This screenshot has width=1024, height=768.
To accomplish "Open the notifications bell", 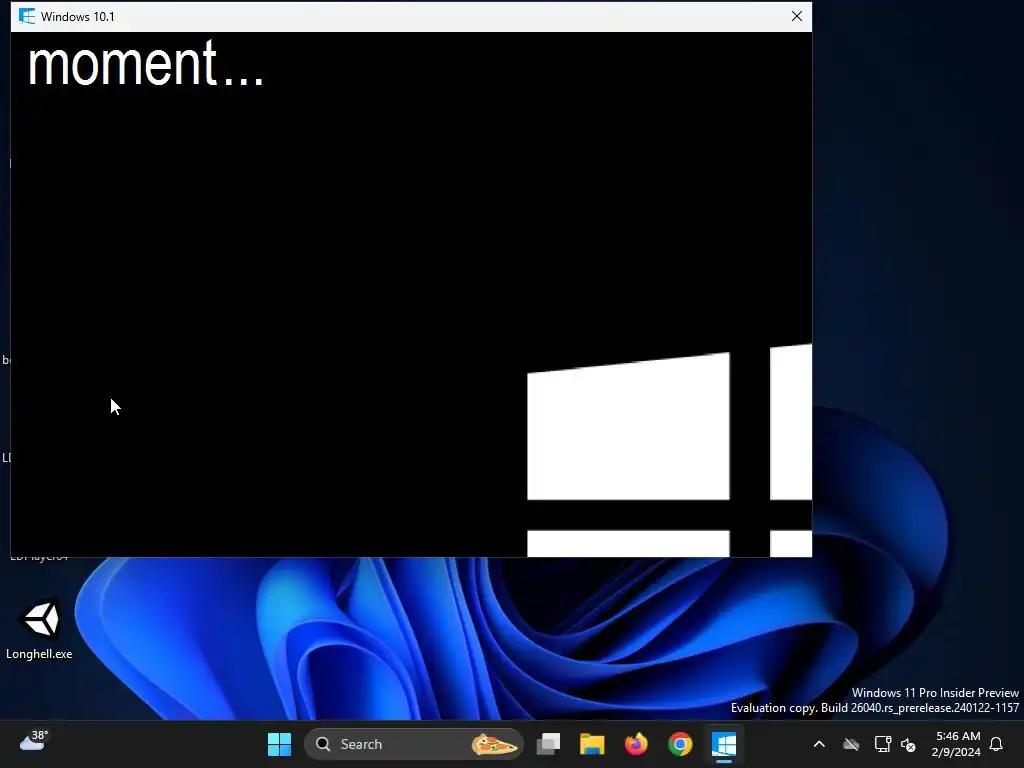I will 996,744.
